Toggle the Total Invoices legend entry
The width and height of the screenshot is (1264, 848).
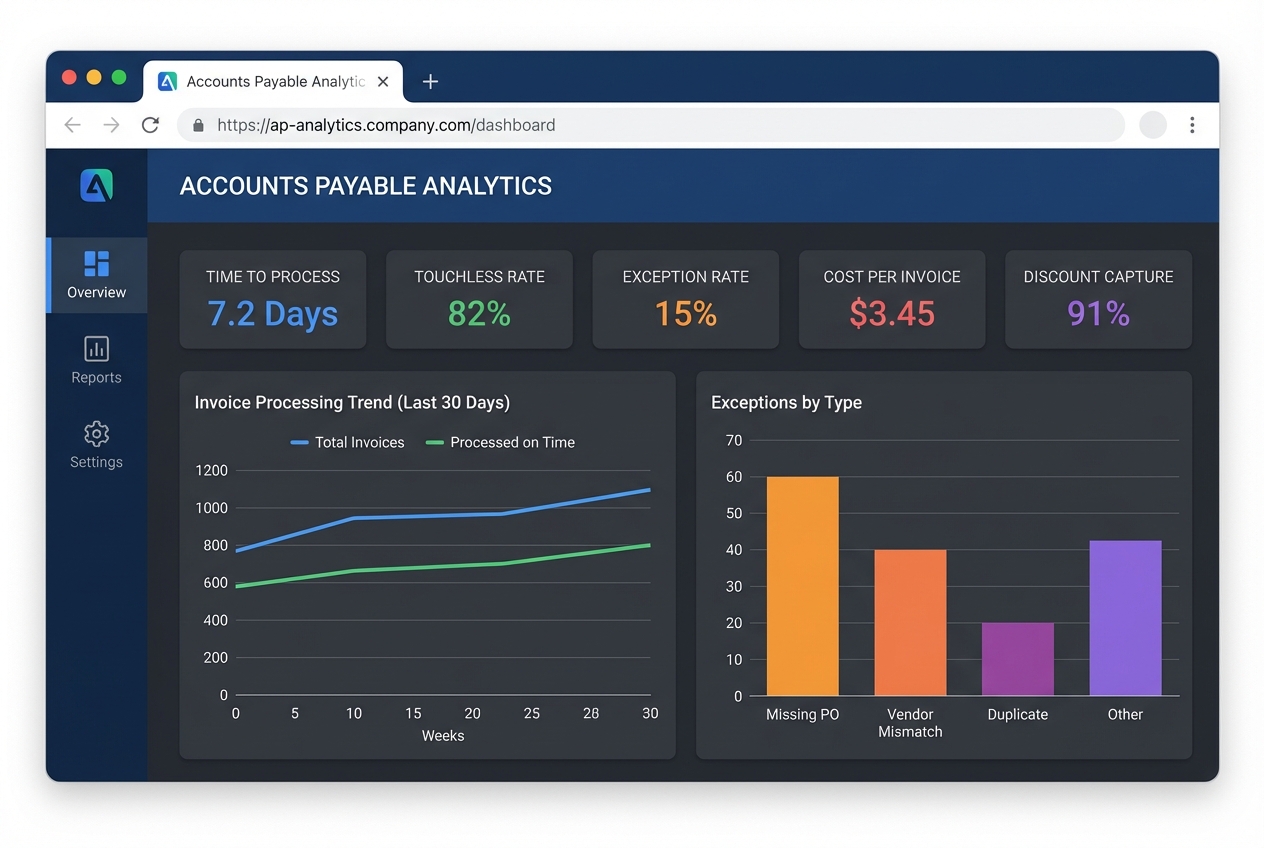click(x=347, y=442)
